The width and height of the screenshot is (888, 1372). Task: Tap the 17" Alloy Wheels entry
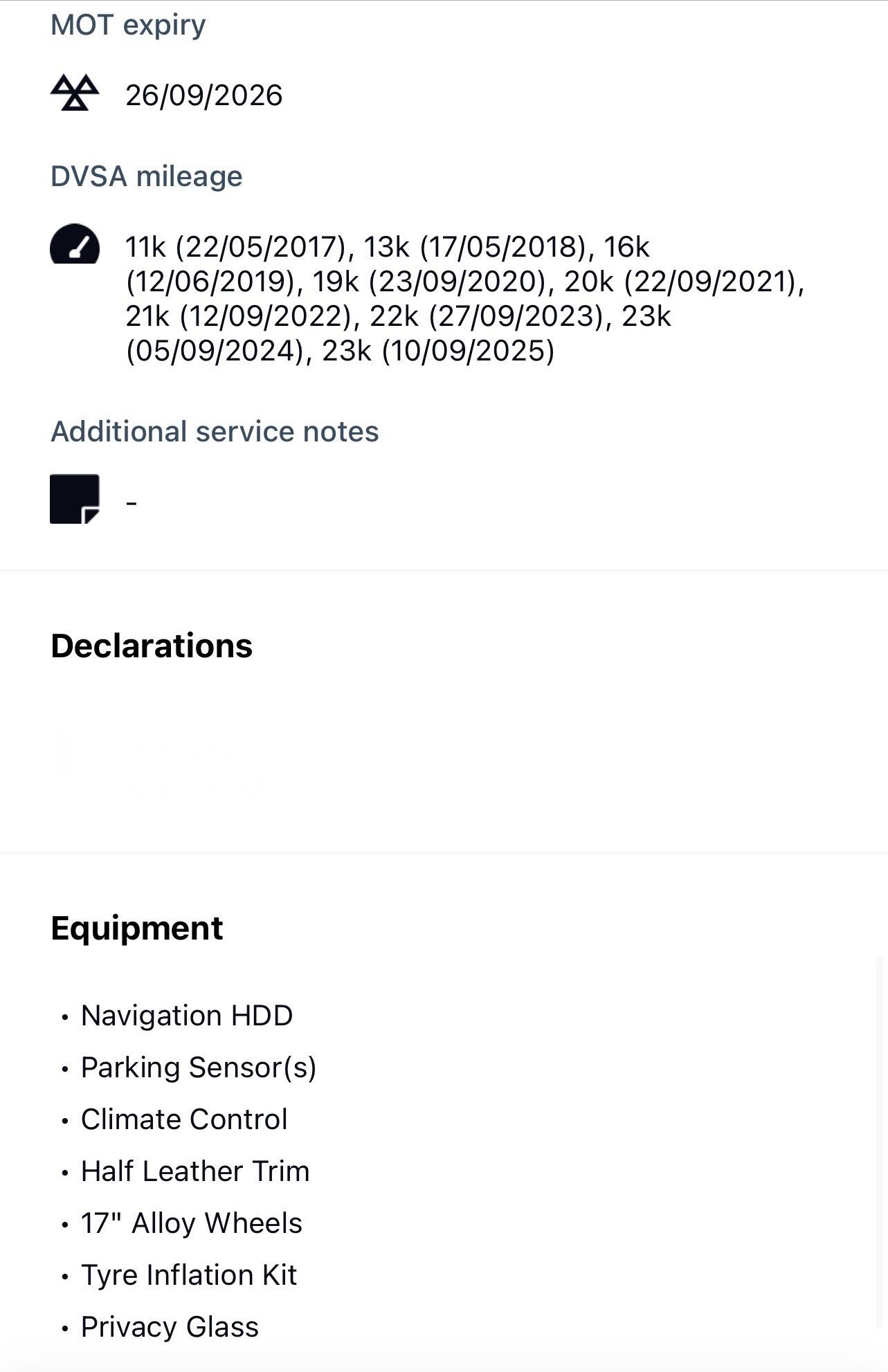pyautogui.click(x=192, y=1223)
